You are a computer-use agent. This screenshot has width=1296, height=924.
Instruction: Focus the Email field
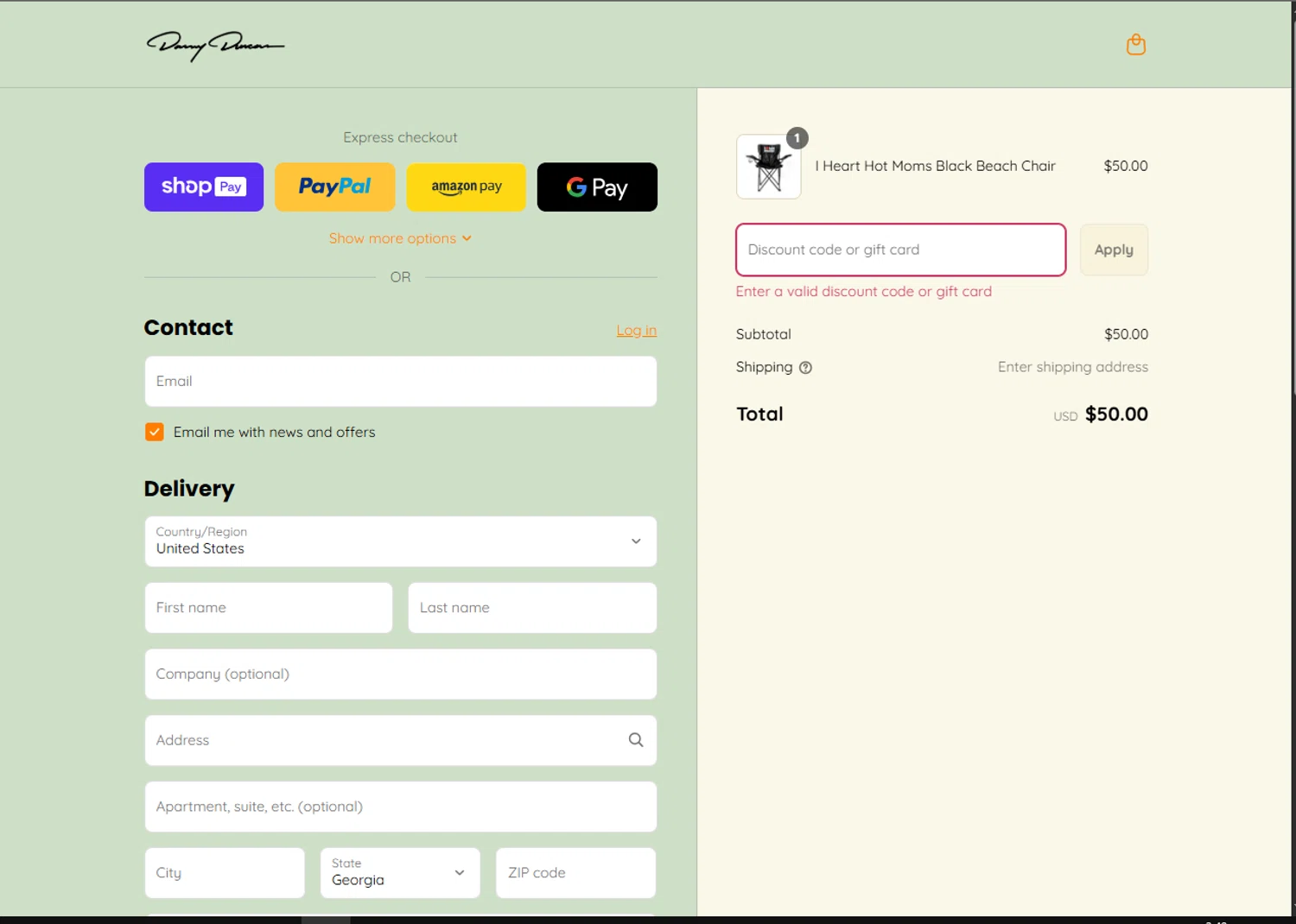click(x=401, y=381)
